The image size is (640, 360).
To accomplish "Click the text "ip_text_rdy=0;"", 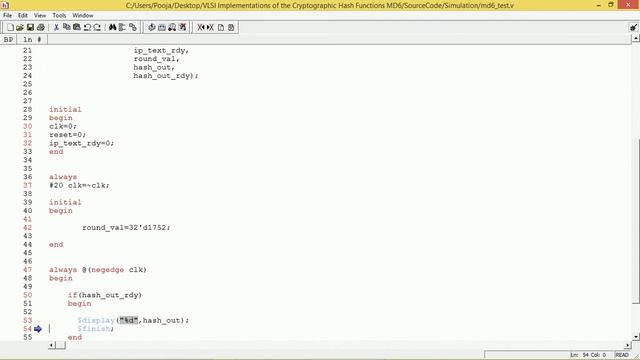I will point(82,143).
